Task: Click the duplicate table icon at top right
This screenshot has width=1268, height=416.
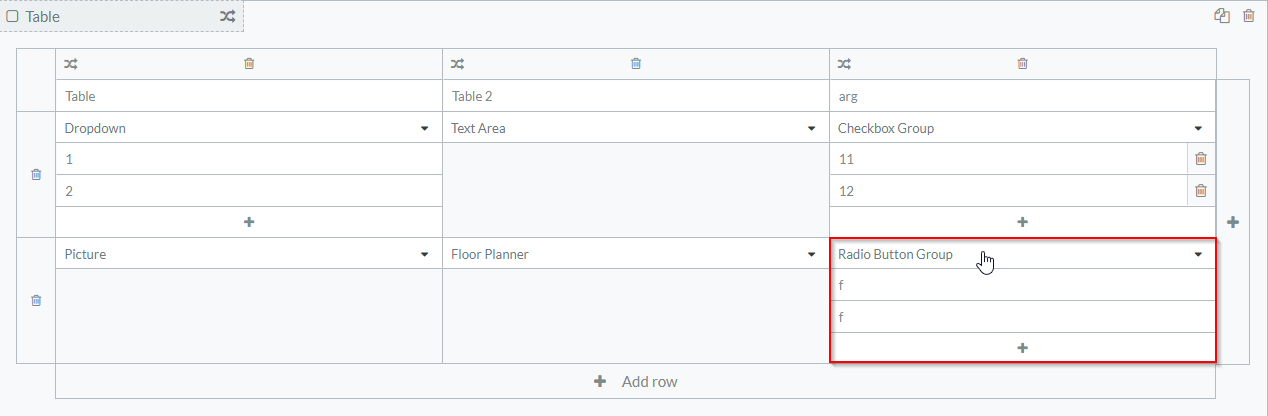Action: point(1222,16)
